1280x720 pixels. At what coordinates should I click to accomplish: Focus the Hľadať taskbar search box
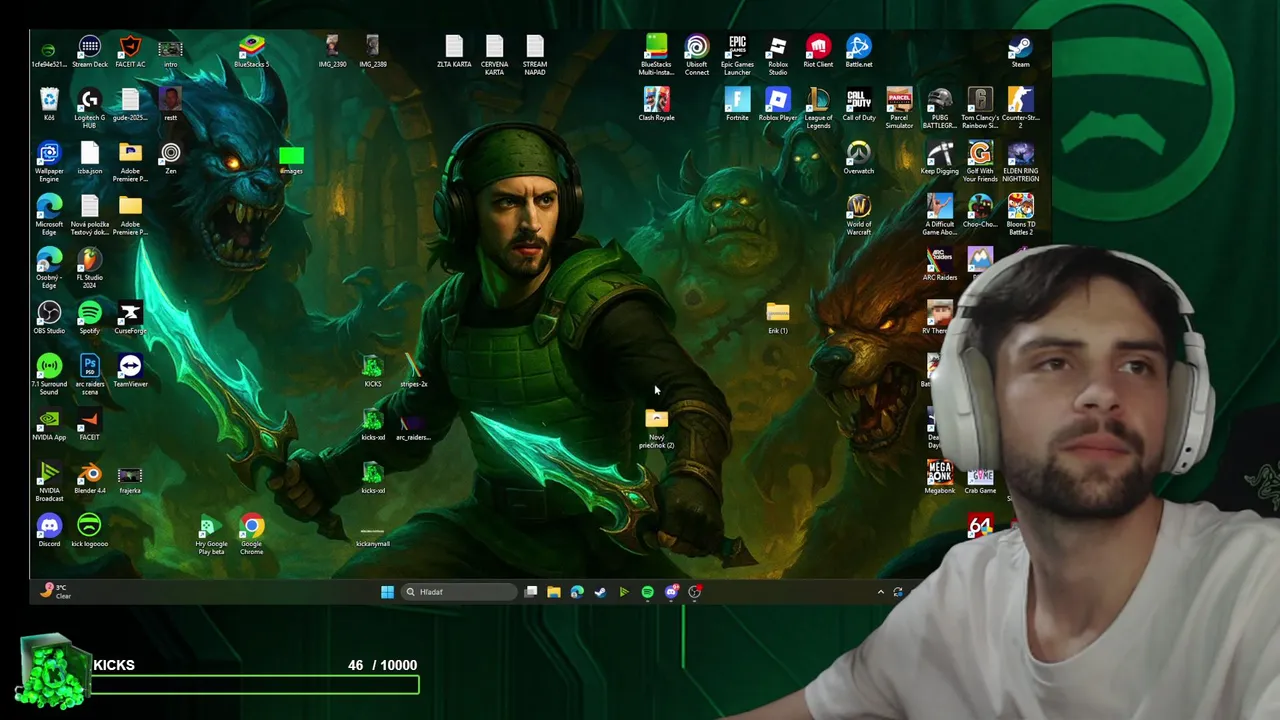point(459,592)
